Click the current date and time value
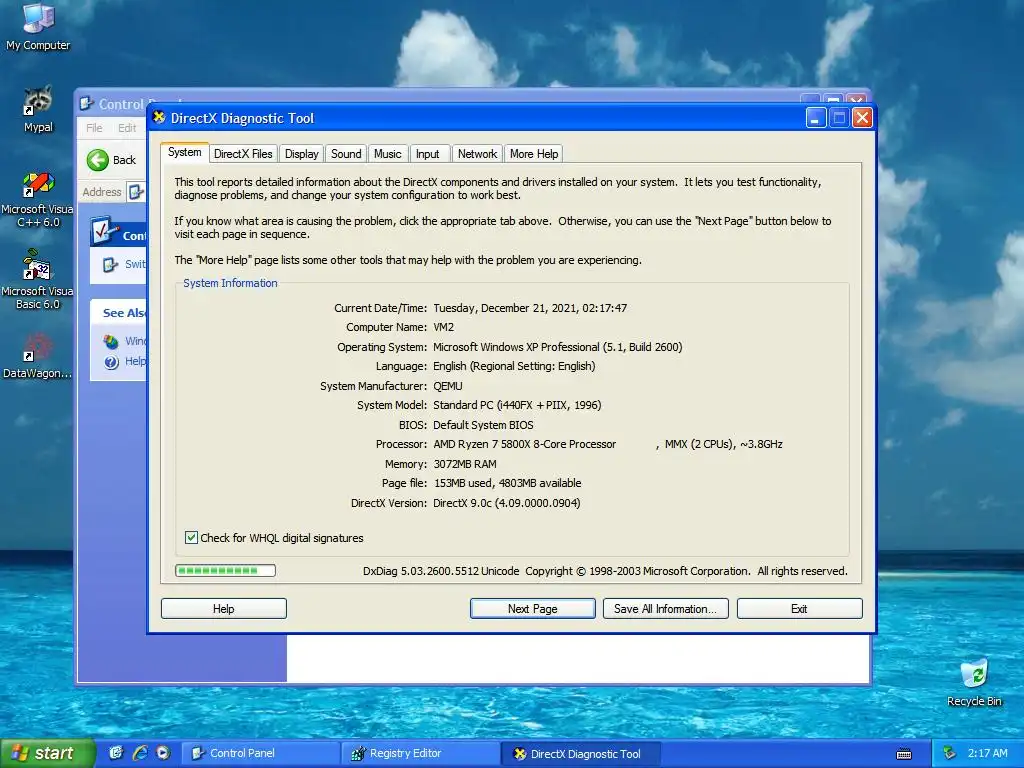The height and width of the screenshot is (768, 1024). point(530,308)
